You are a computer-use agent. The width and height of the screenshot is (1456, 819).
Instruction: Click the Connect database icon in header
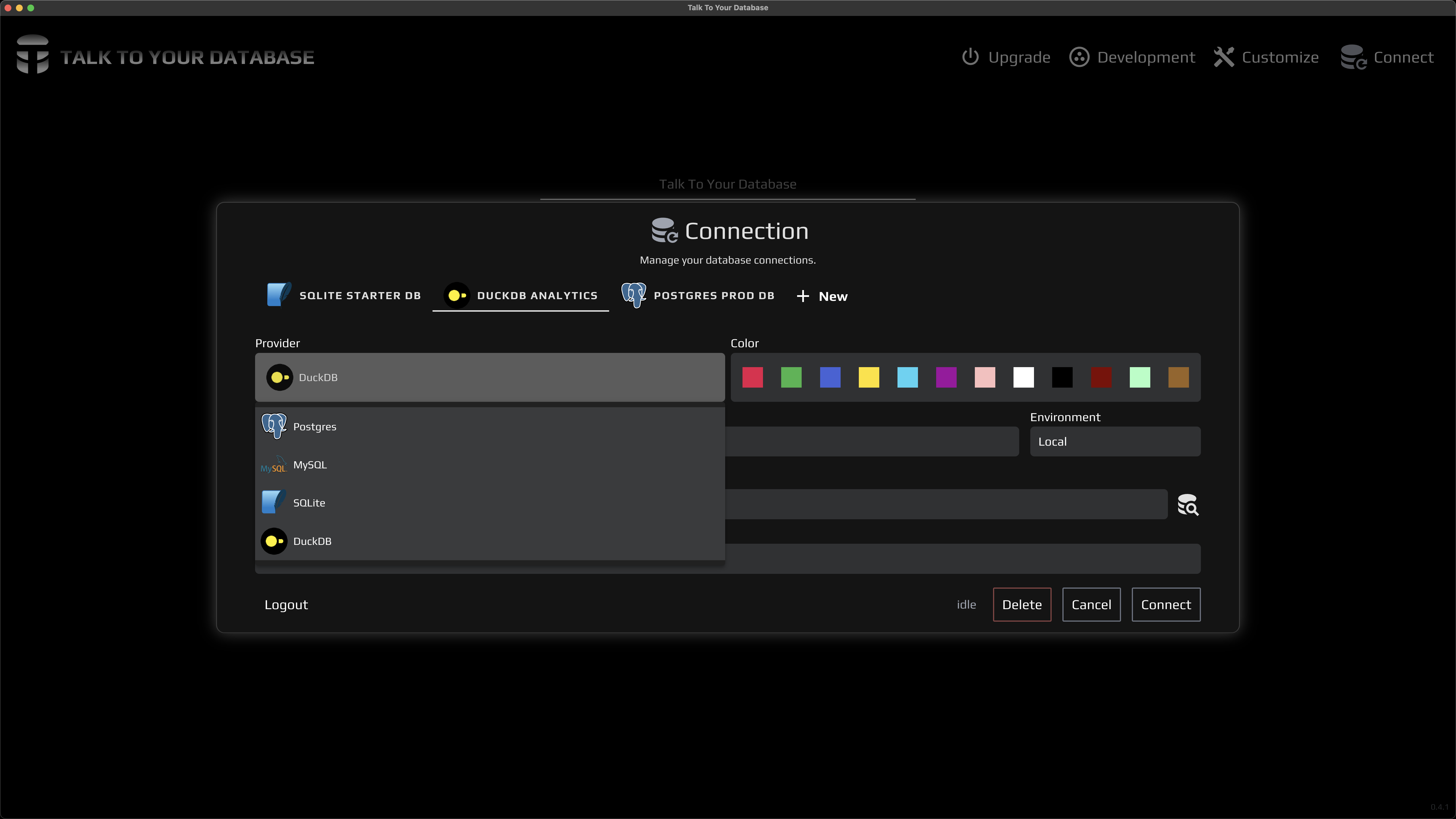pyautogui.click(x=1353, y=57)
